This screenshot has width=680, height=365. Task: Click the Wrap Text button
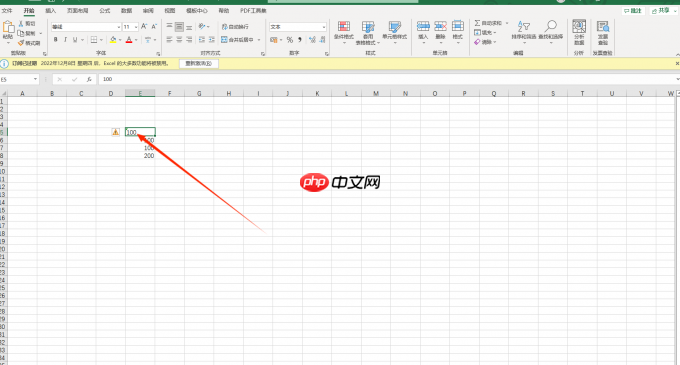[x=235, y=27]
